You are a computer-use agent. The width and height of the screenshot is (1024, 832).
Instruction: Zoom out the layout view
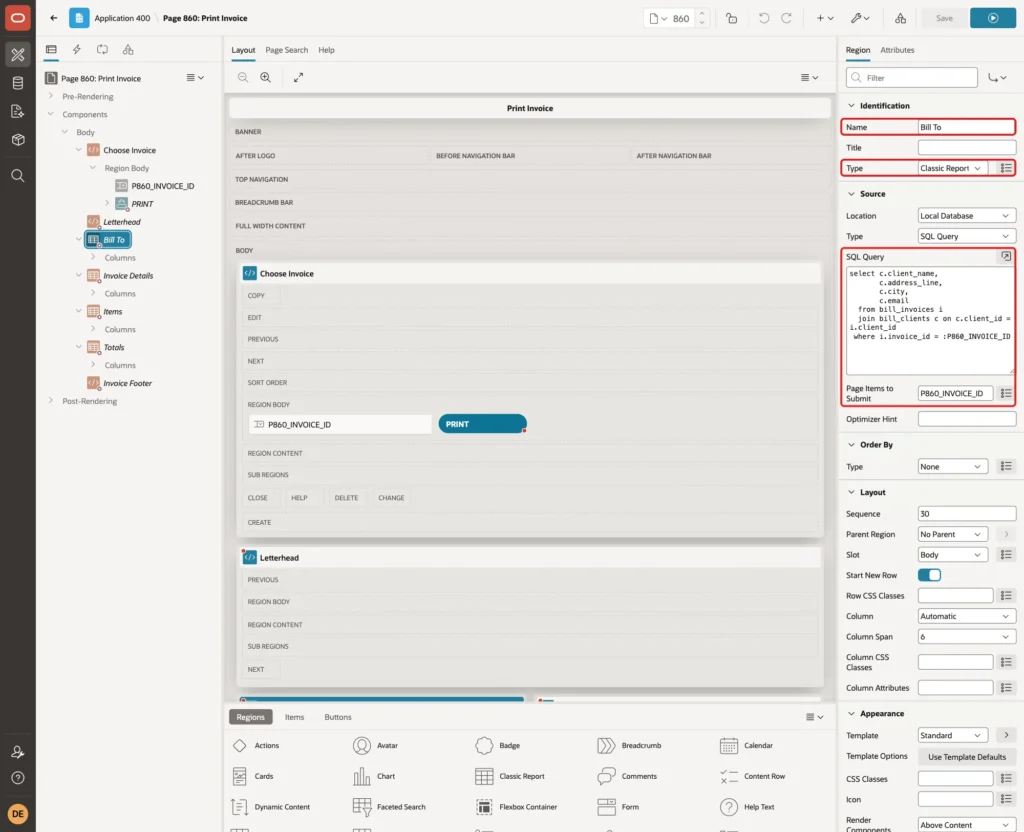[x=243, y=77]
